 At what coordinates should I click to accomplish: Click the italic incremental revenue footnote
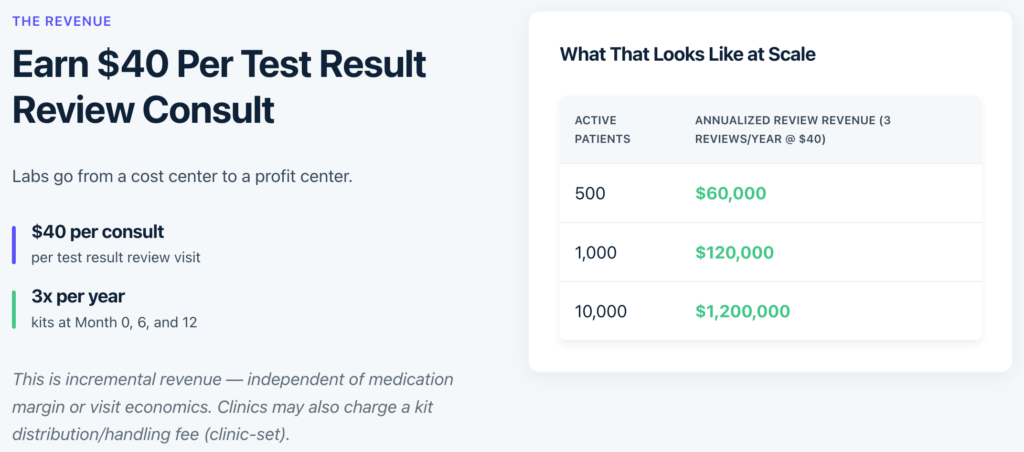coord(232,407)
